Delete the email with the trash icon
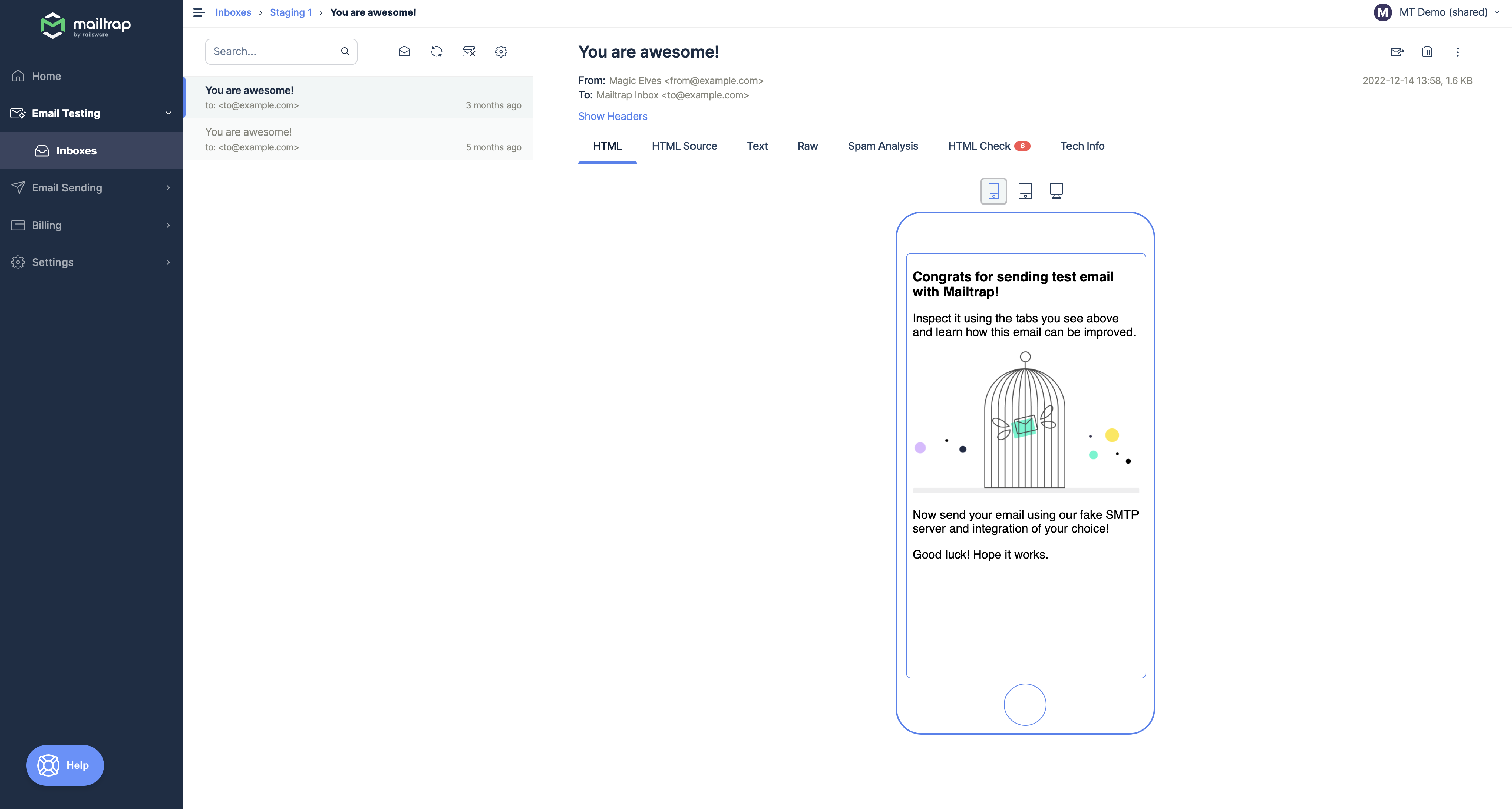 point(1427,52)
